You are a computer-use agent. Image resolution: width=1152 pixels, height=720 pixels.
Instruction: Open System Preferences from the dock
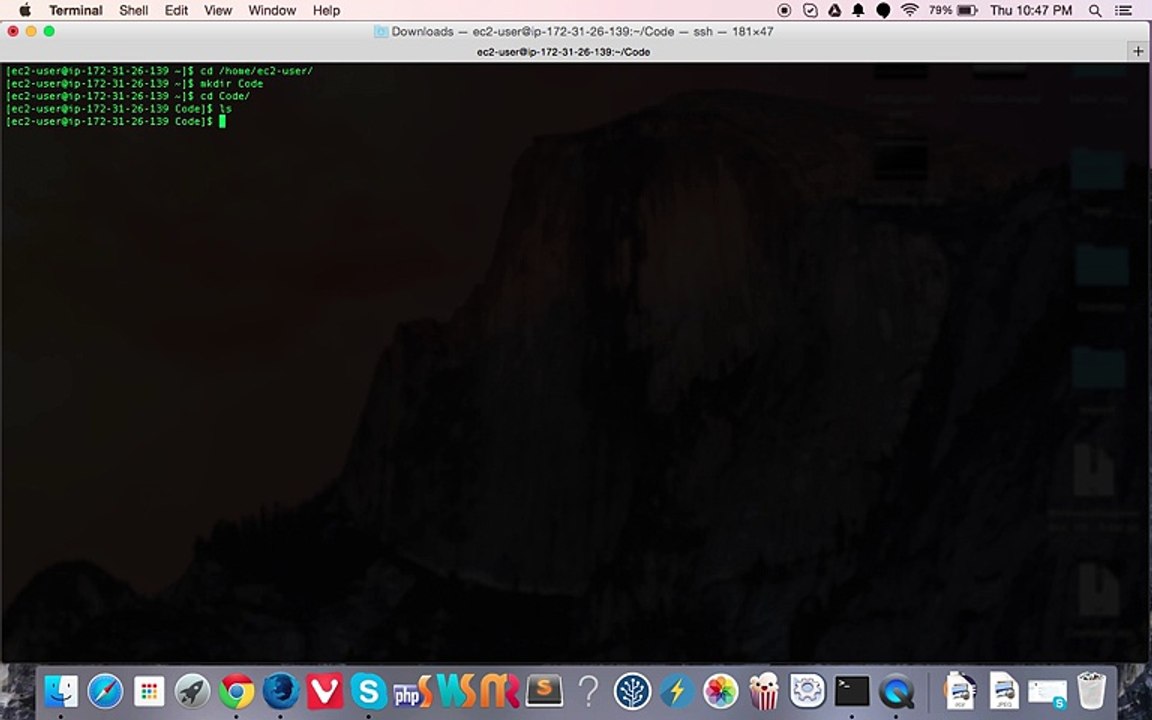(808, 691)
